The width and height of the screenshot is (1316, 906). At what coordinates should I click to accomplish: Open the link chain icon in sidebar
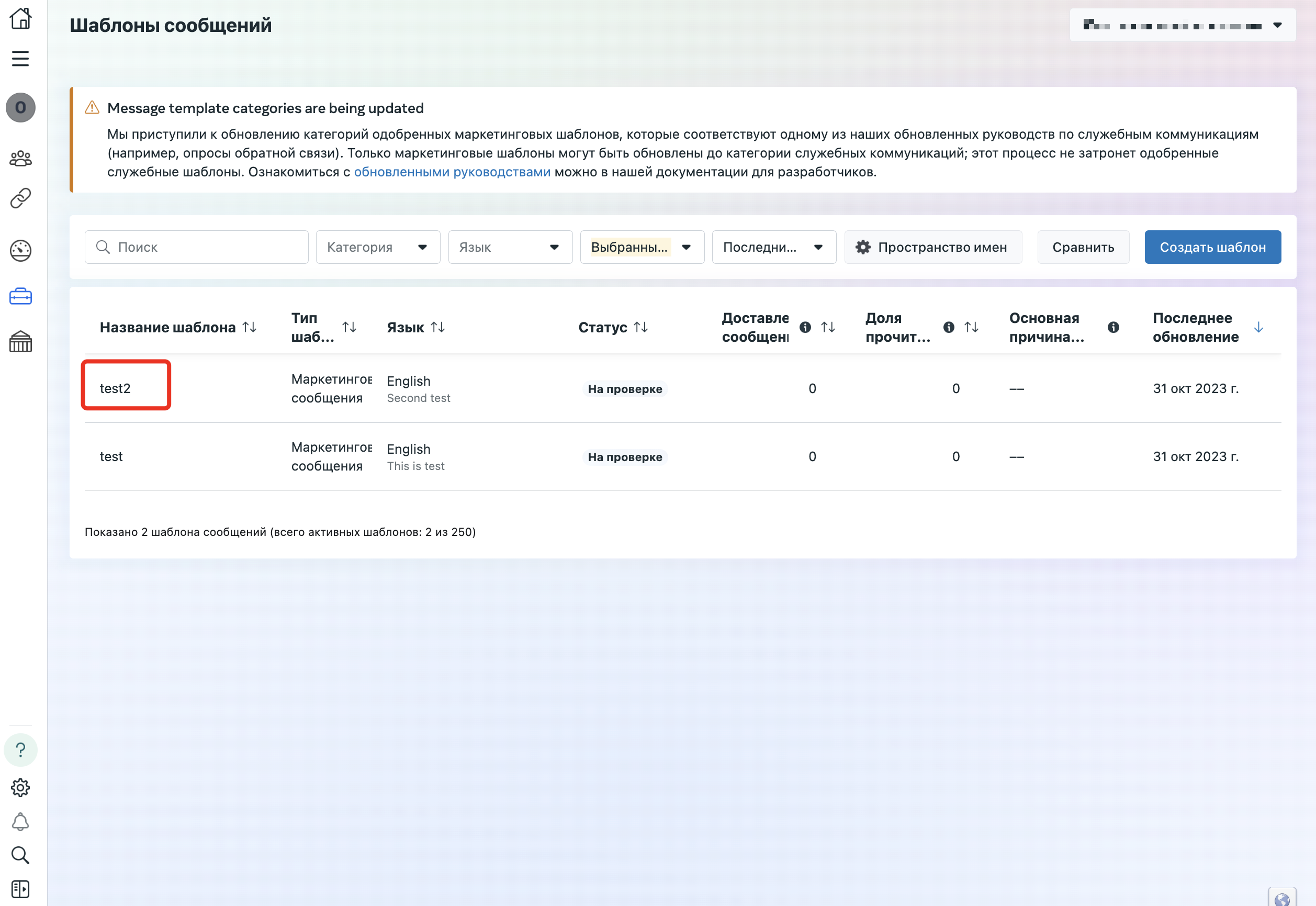tap(20, 198)
